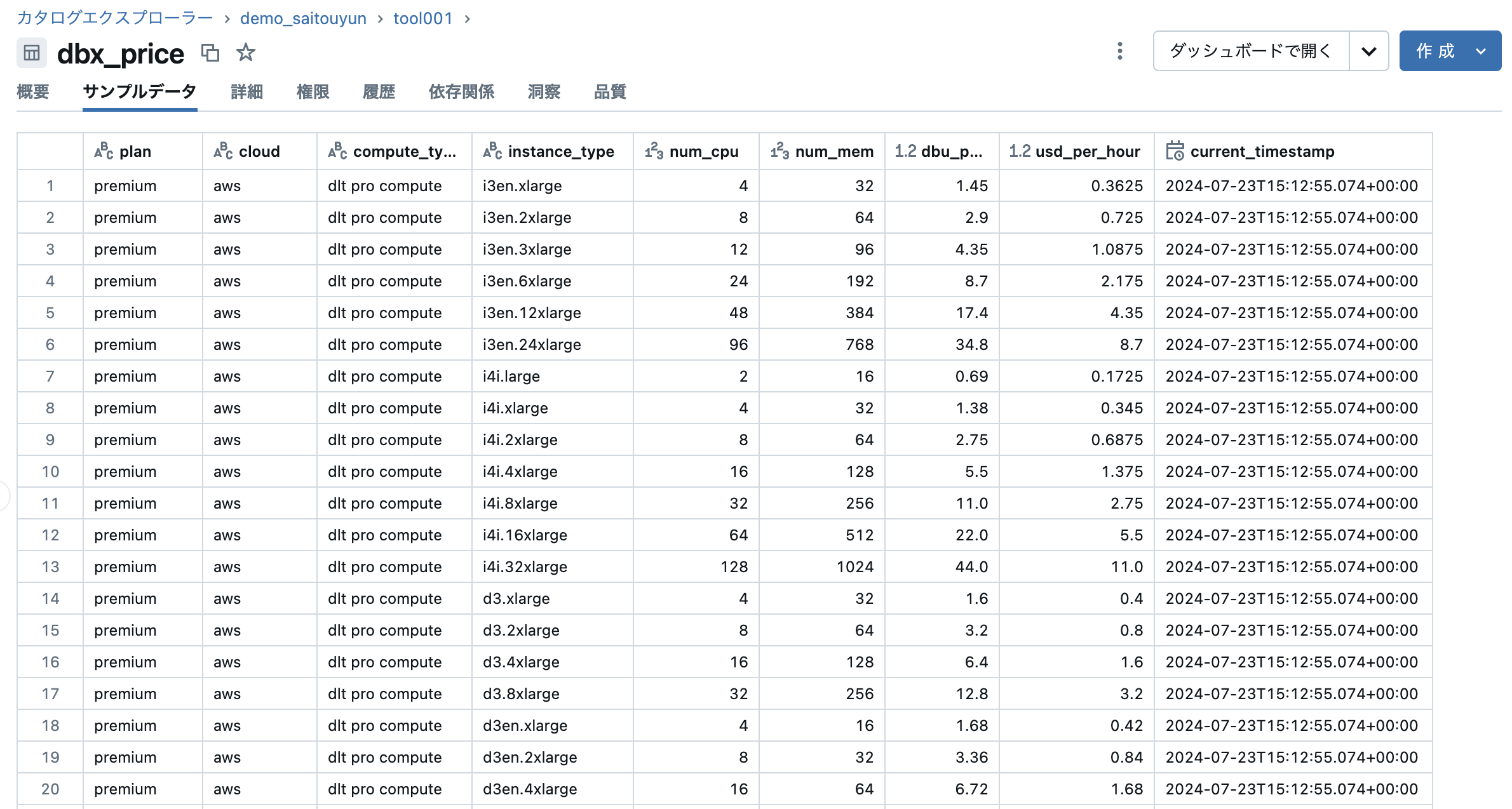The height and width of the screenshot is (809, 1512).
Task: Click the string type icon on instance_type column
Action: (492, 151)
